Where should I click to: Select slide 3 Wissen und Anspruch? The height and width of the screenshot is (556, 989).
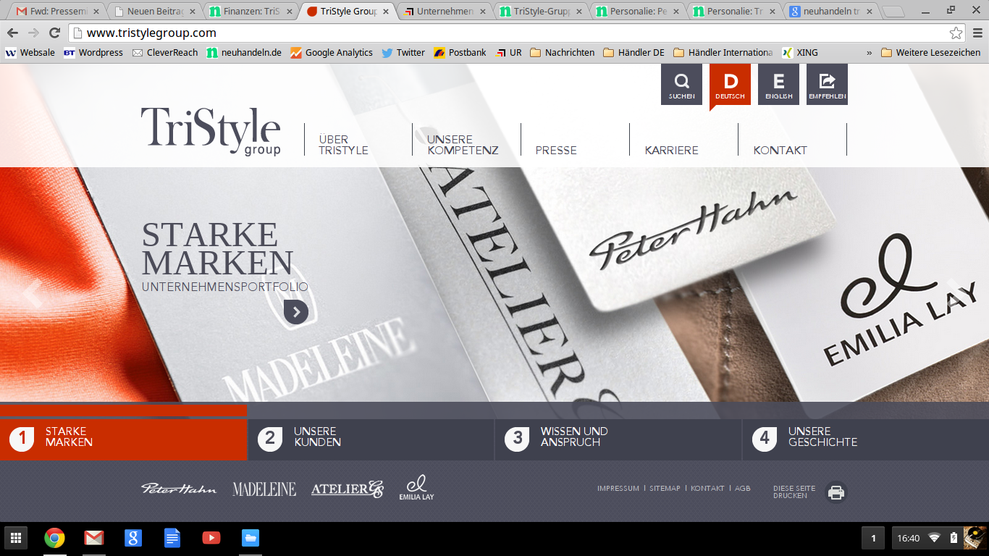click(x=618, y=437)
